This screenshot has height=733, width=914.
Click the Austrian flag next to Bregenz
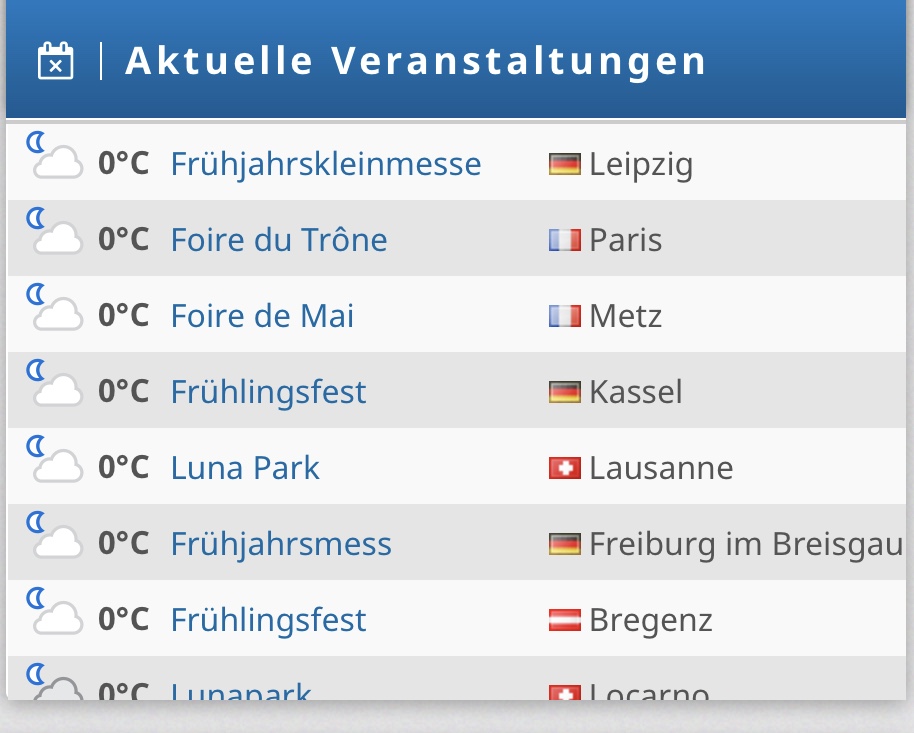(x=565, y=620)
